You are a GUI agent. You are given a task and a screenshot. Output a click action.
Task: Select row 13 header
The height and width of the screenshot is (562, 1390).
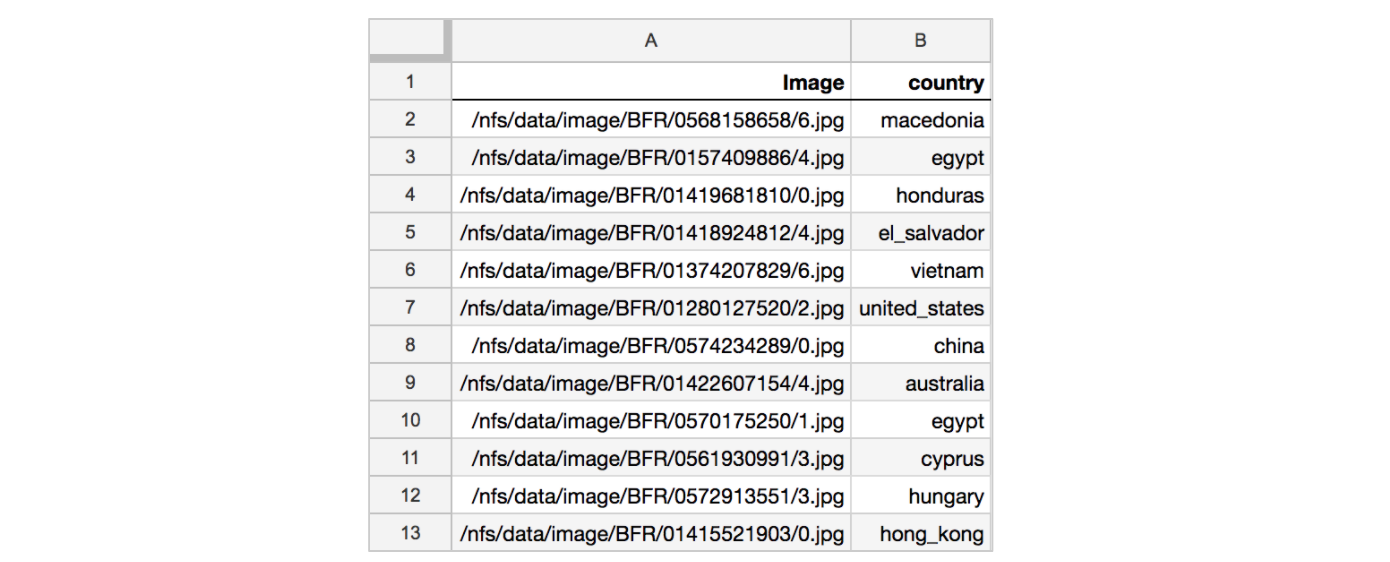pos(410,533)
